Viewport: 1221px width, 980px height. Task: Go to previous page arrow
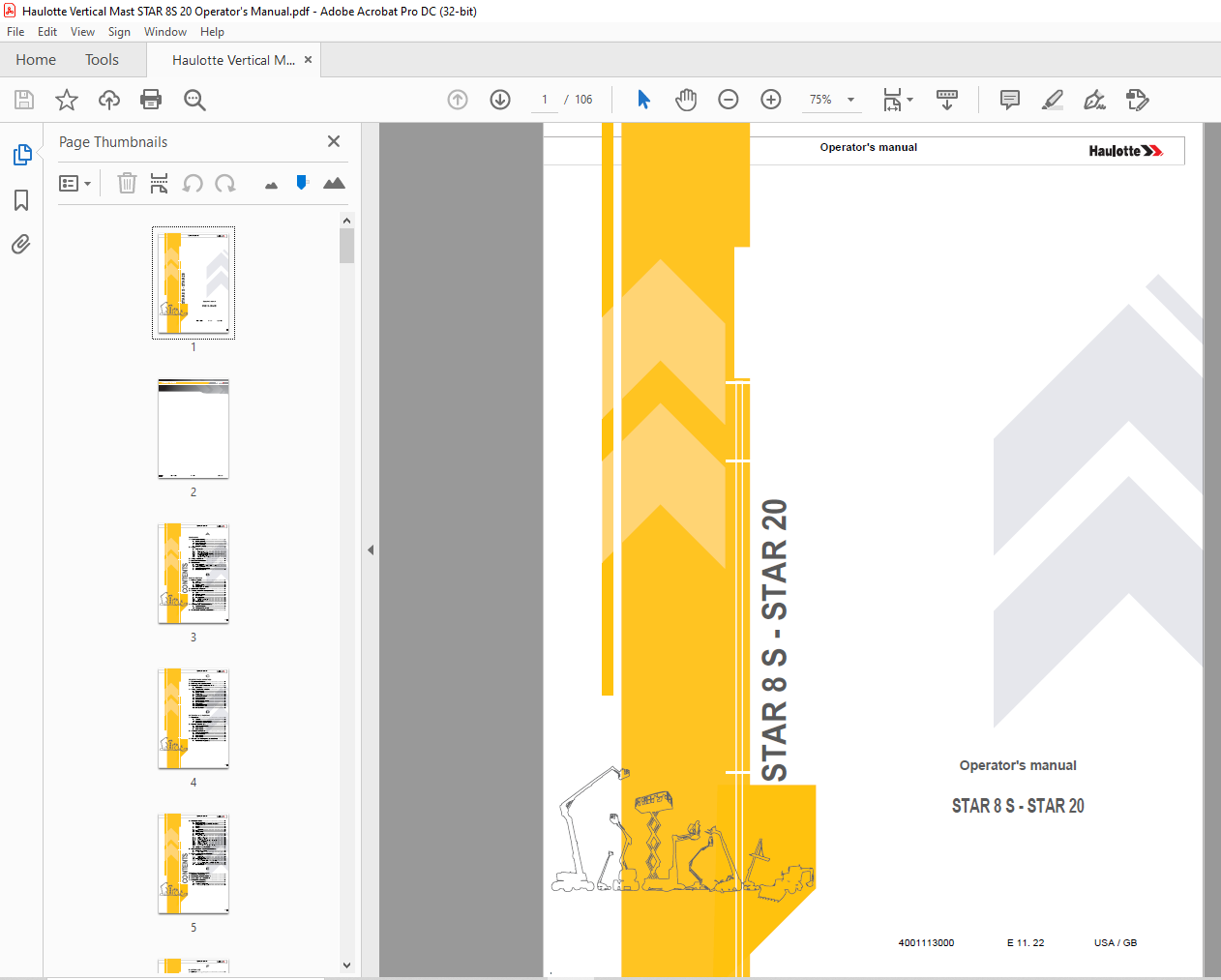[x=458, y=100]
